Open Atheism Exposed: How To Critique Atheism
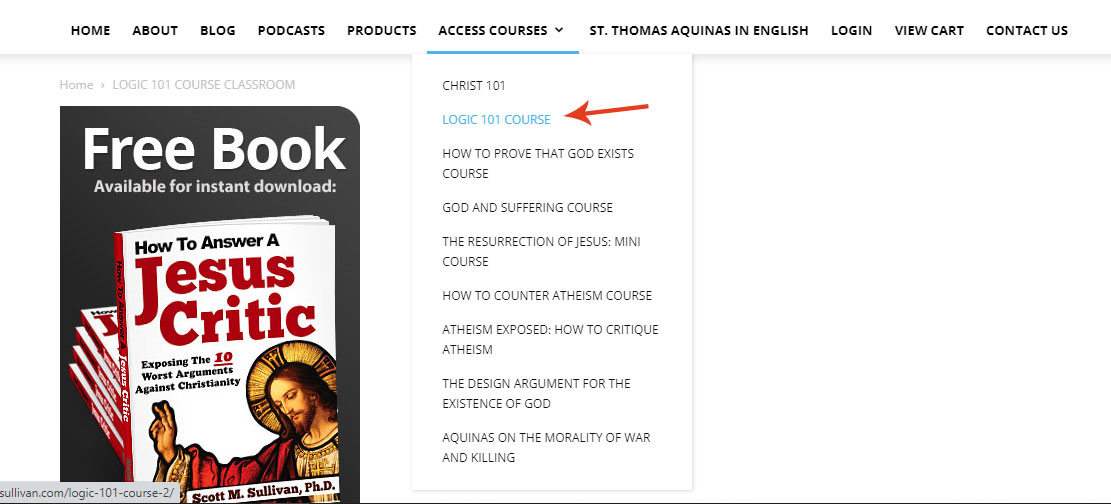This screenshot has height=504, width=1111. tap(550, 340)
